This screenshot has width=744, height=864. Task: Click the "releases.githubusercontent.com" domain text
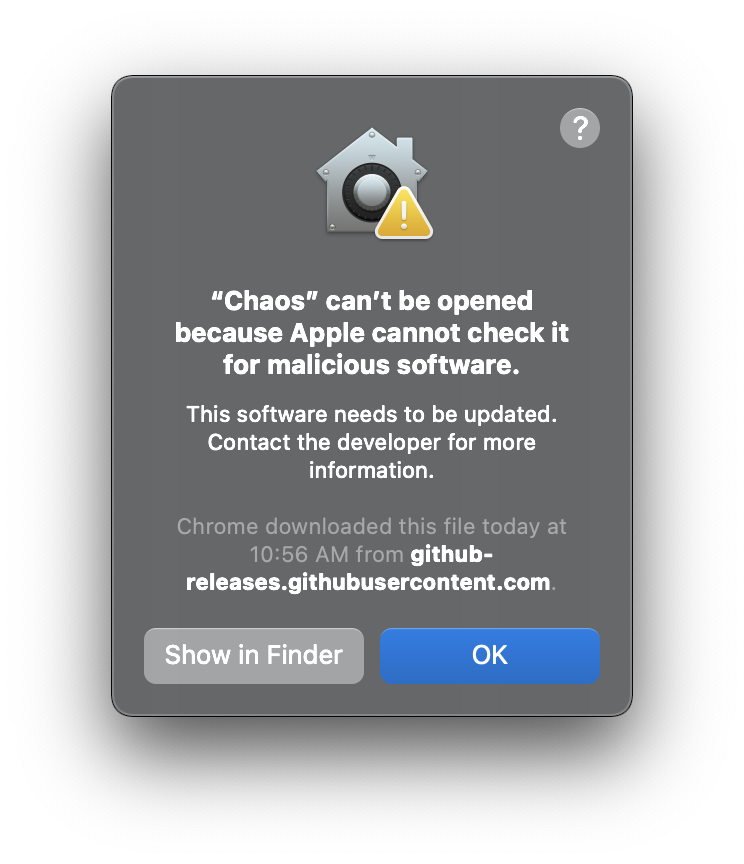pos(368,583)
